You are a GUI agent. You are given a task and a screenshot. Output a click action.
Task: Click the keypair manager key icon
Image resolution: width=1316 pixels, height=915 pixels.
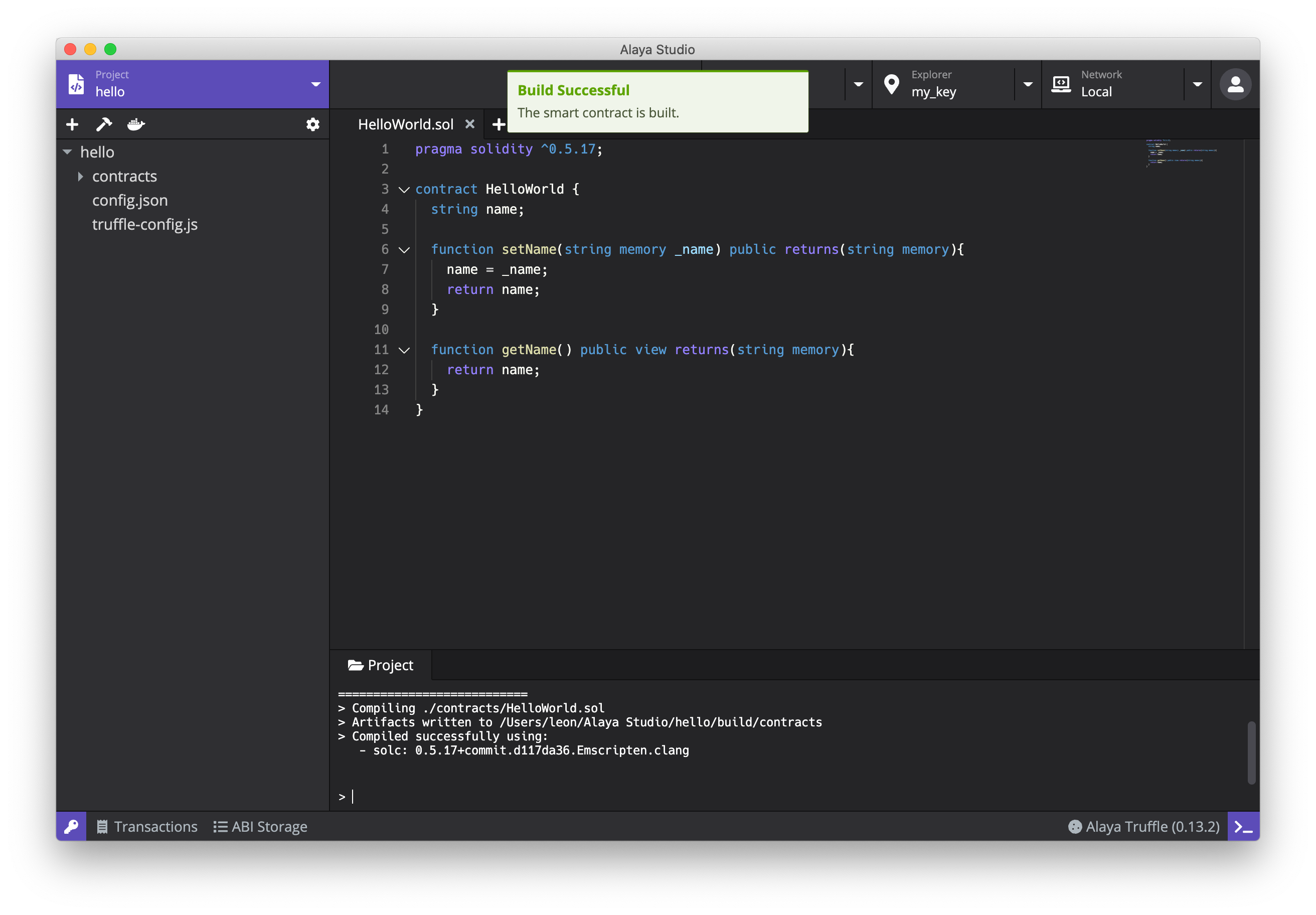pos(71,826)
